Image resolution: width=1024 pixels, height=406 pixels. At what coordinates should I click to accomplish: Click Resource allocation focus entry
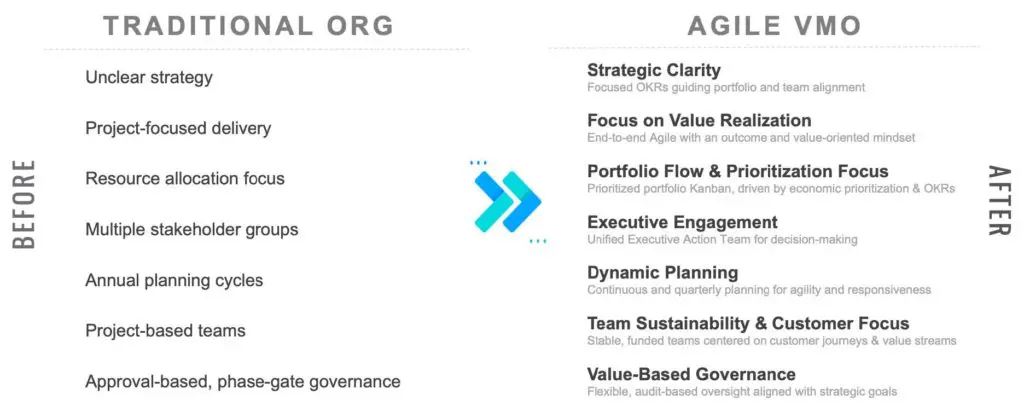tap(185, 178)
